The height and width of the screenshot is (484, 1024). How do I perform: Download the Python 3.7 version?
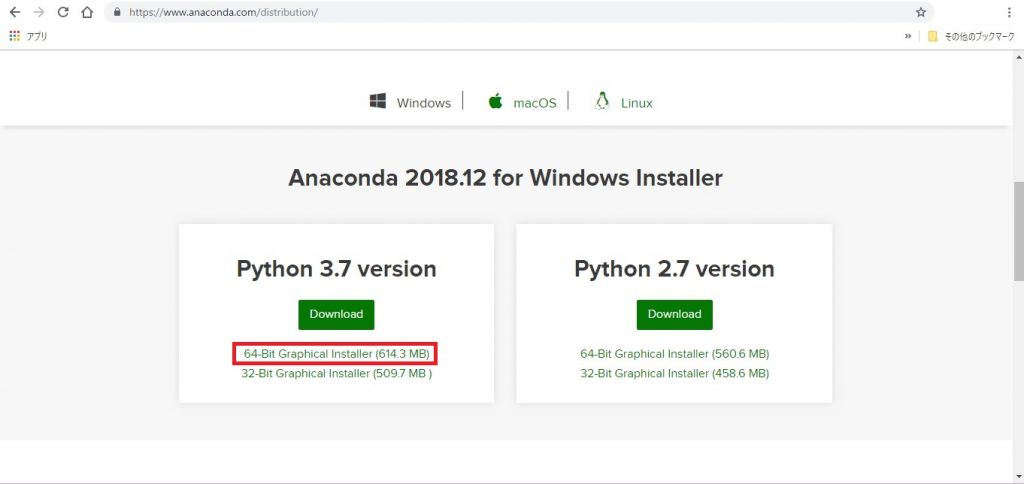click(336, 315)
